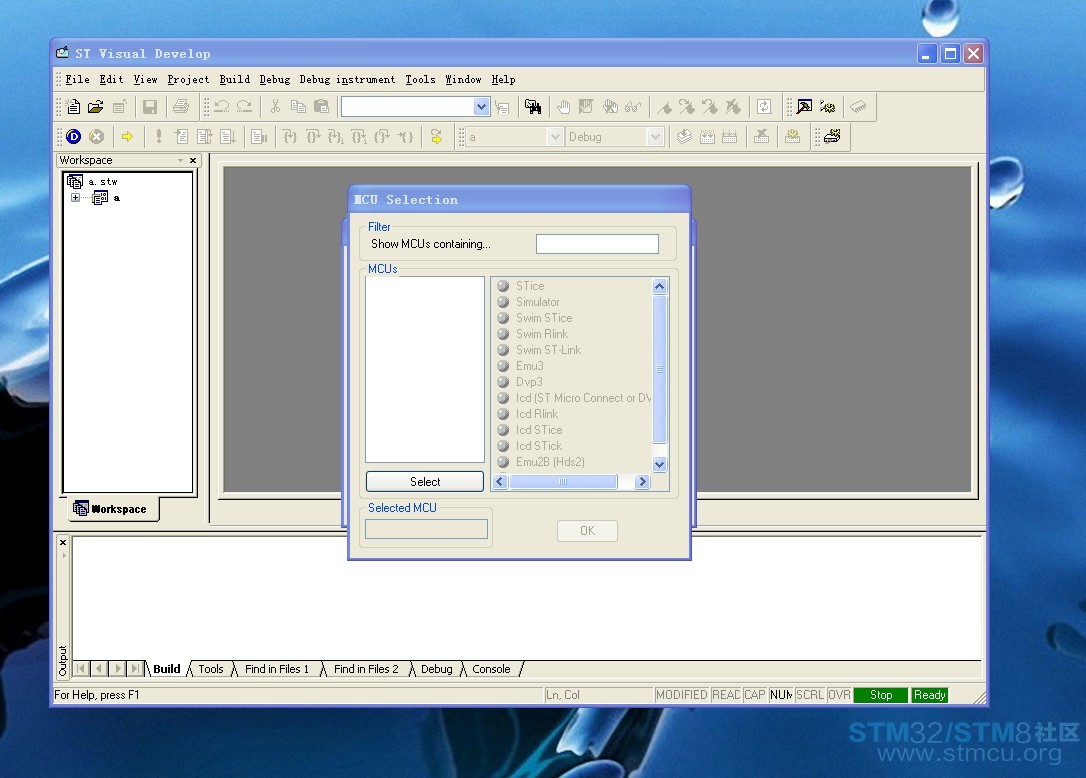Screen dimensions: 1086x778
Task: Stop debugging with gray X icon
Action: (96, 136)
